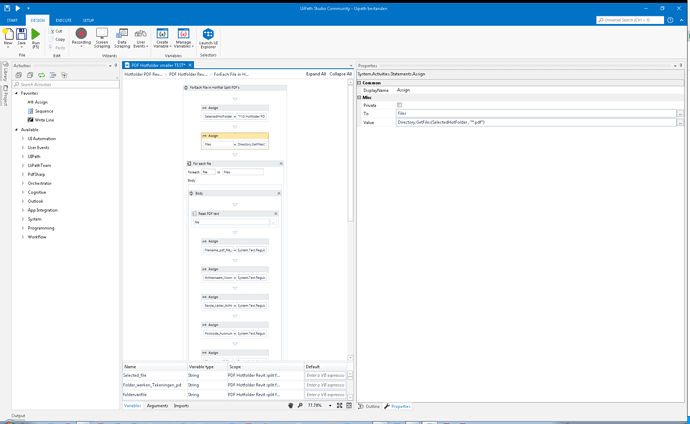Image resolution: width=690 pixels, height=424 pixels.
Task: Click the browse button in Read PDF text
Action: click(273, 223)
